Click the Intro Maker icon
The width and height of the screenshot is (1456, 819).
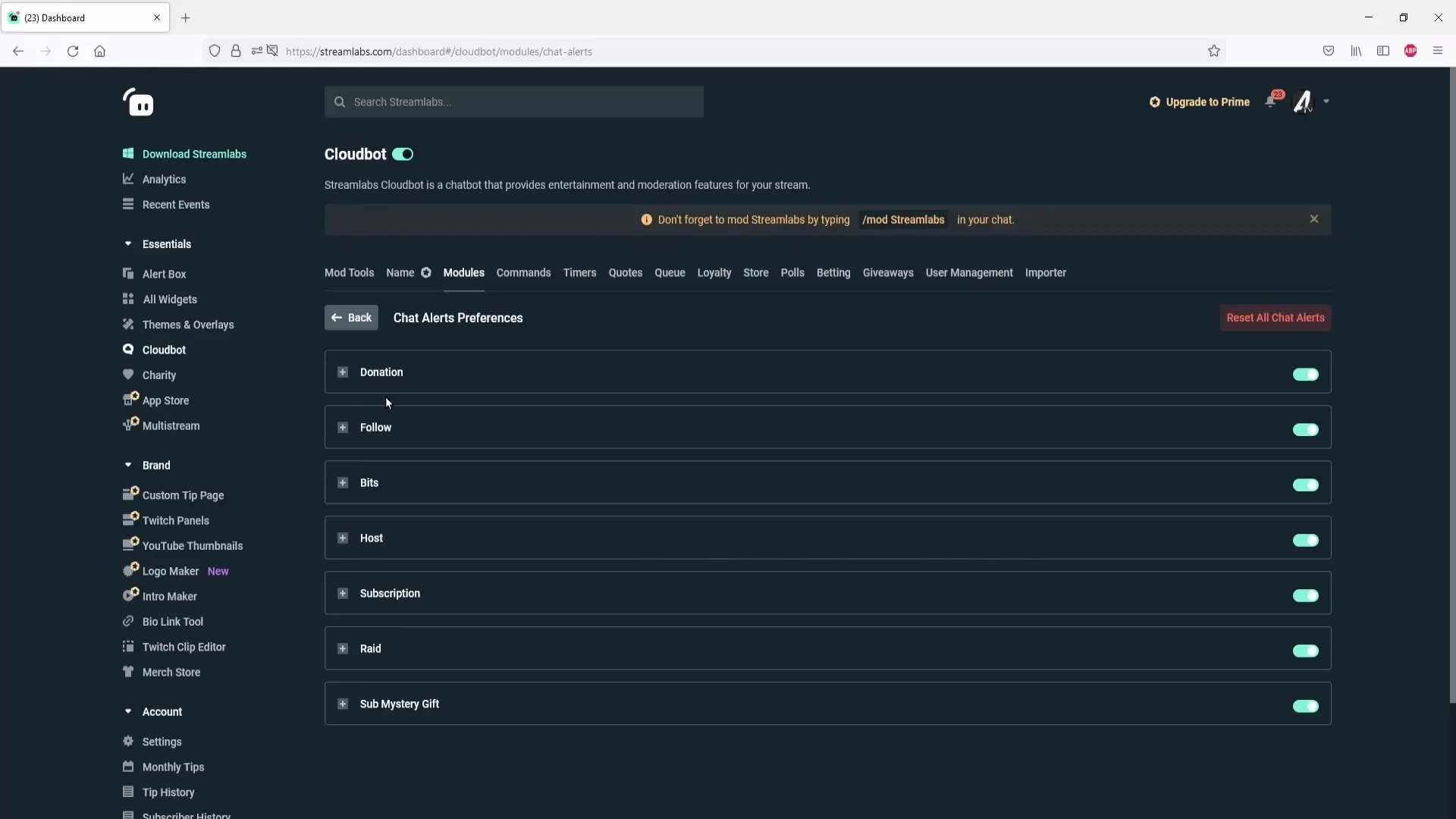point(130,595)
